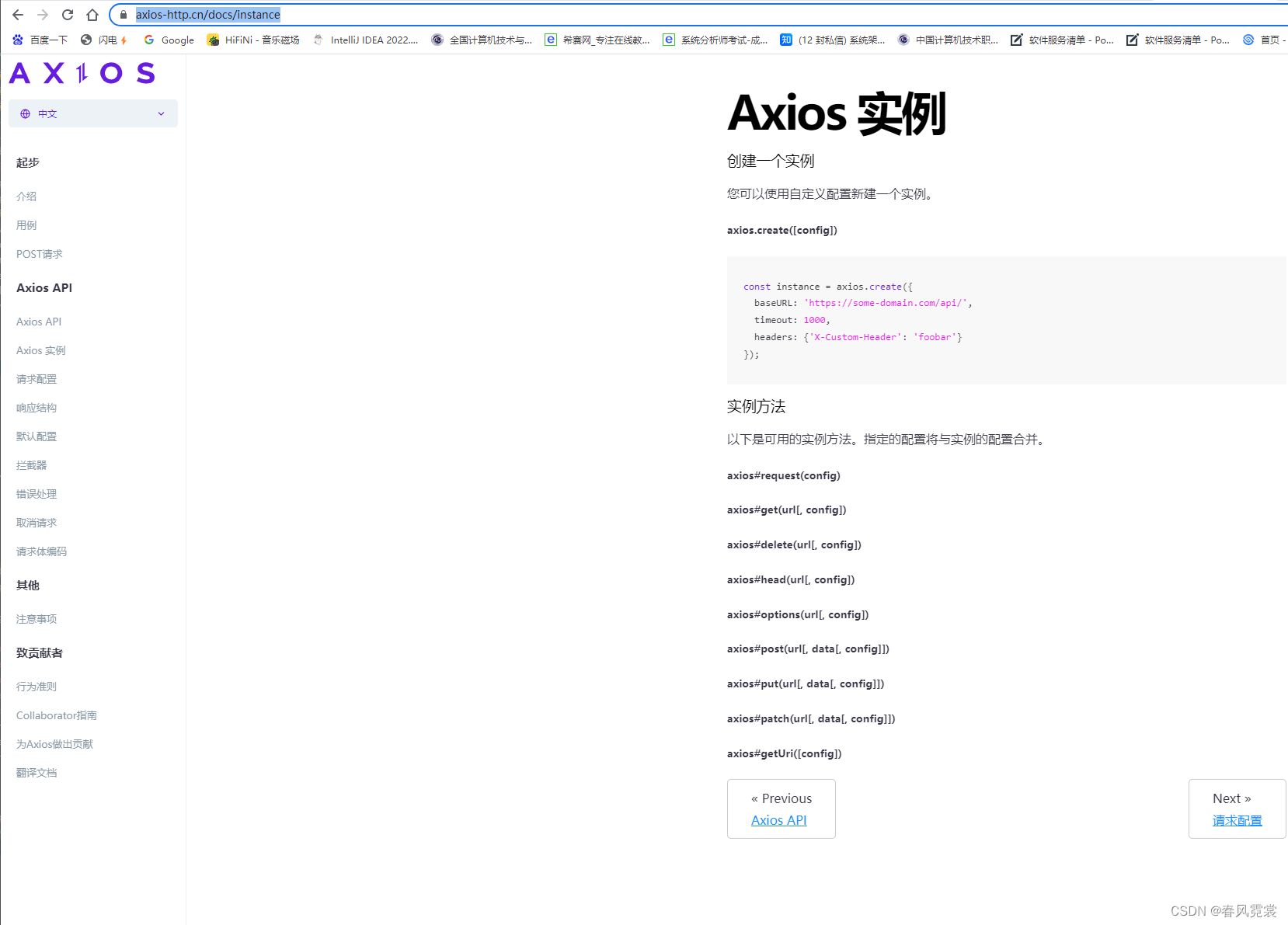The width and height of the screenshot is (1288, 925).
Task: Open the 知乎 (12 封私信) bookmark
Action: pos(833,40)
